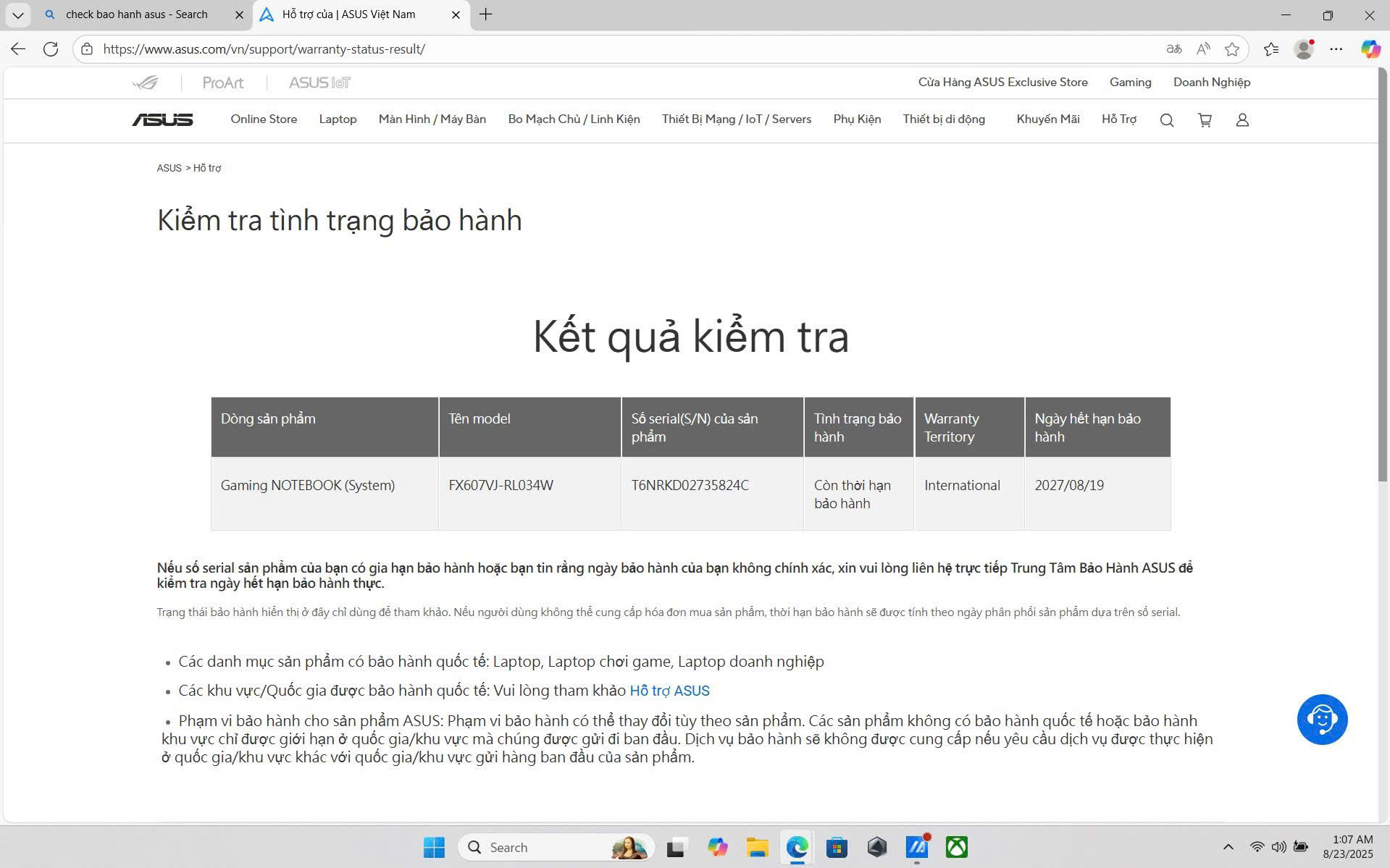Reload the page with refresh icon

[51, 49]
